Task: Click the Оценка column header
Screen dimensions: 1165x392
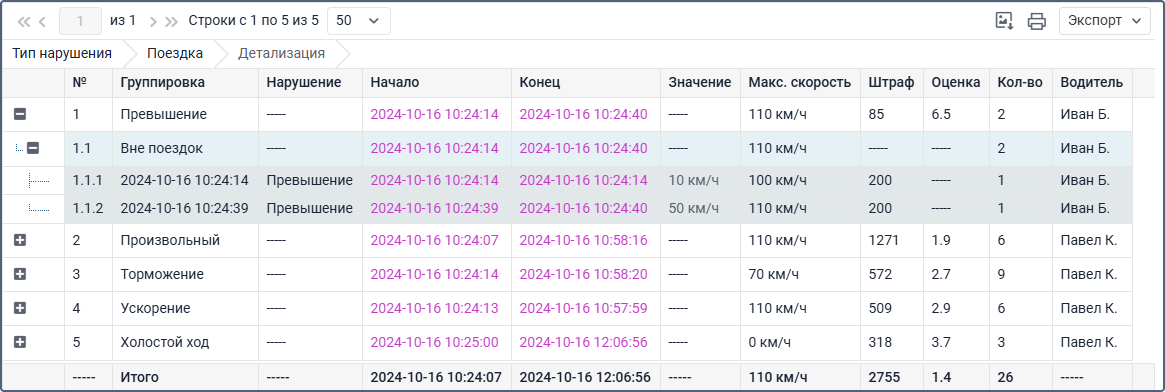Action: click(955, 82)
